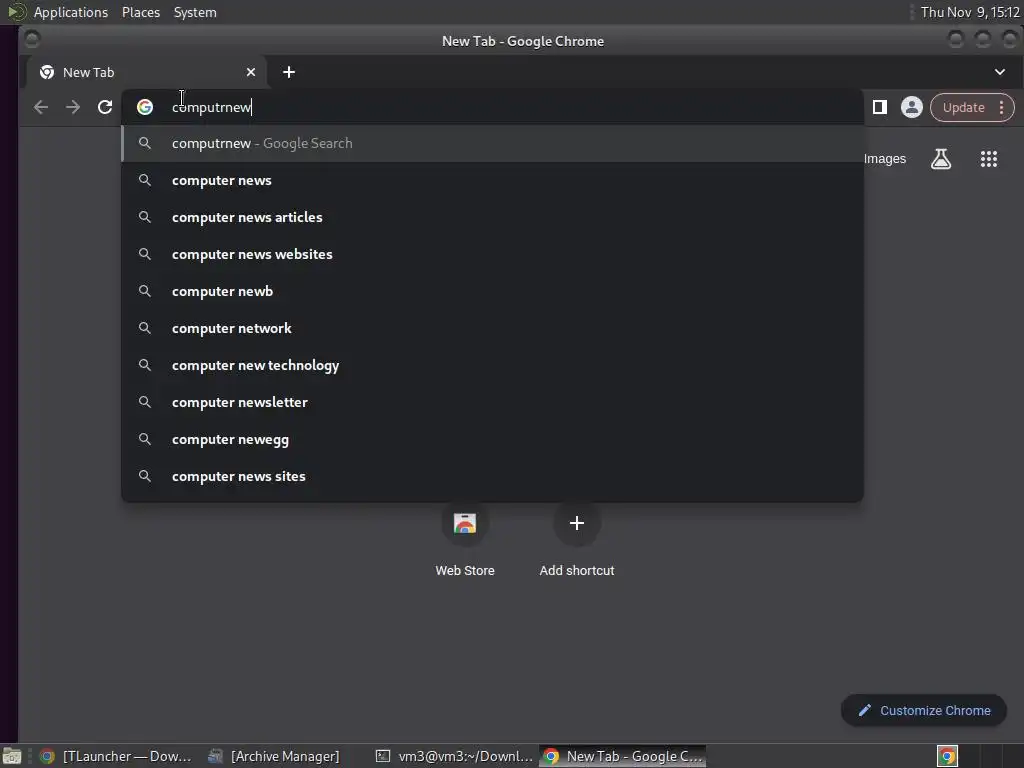Choose 'computer news websites' suggestion

click(x=492, y=254)
